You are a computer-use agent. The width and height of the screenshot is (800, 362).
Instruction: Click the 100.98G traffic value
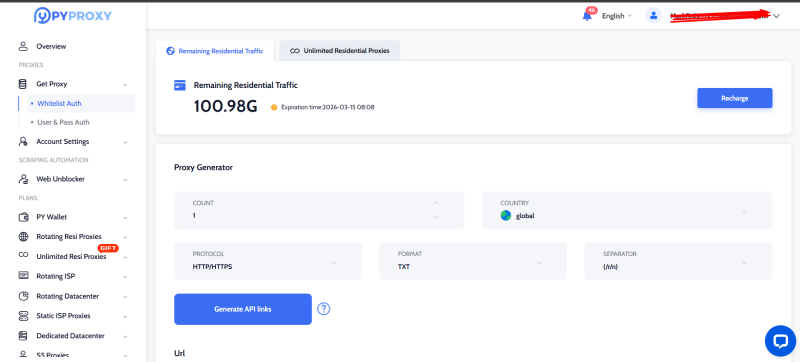[226, 106]
